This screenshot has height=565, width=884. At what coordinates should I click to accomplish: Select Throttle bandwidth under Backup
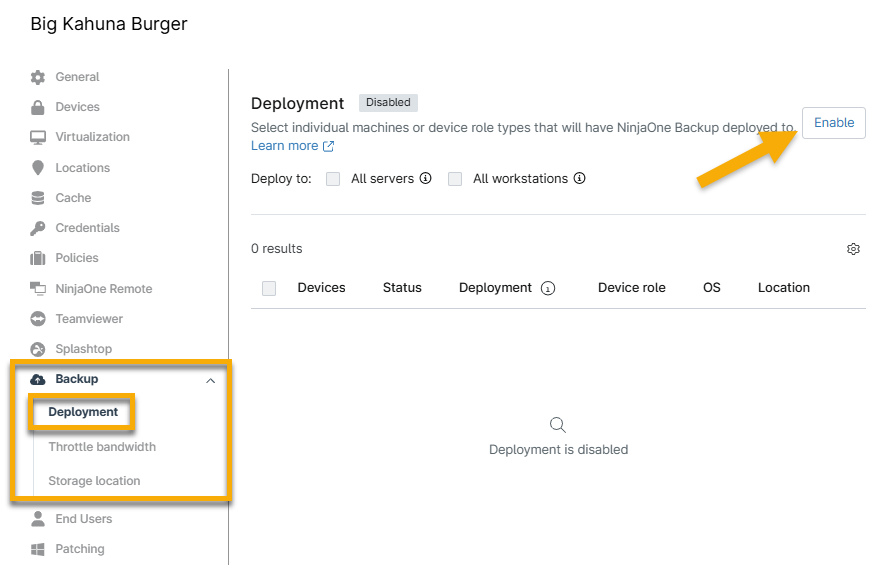pos(102,447)
